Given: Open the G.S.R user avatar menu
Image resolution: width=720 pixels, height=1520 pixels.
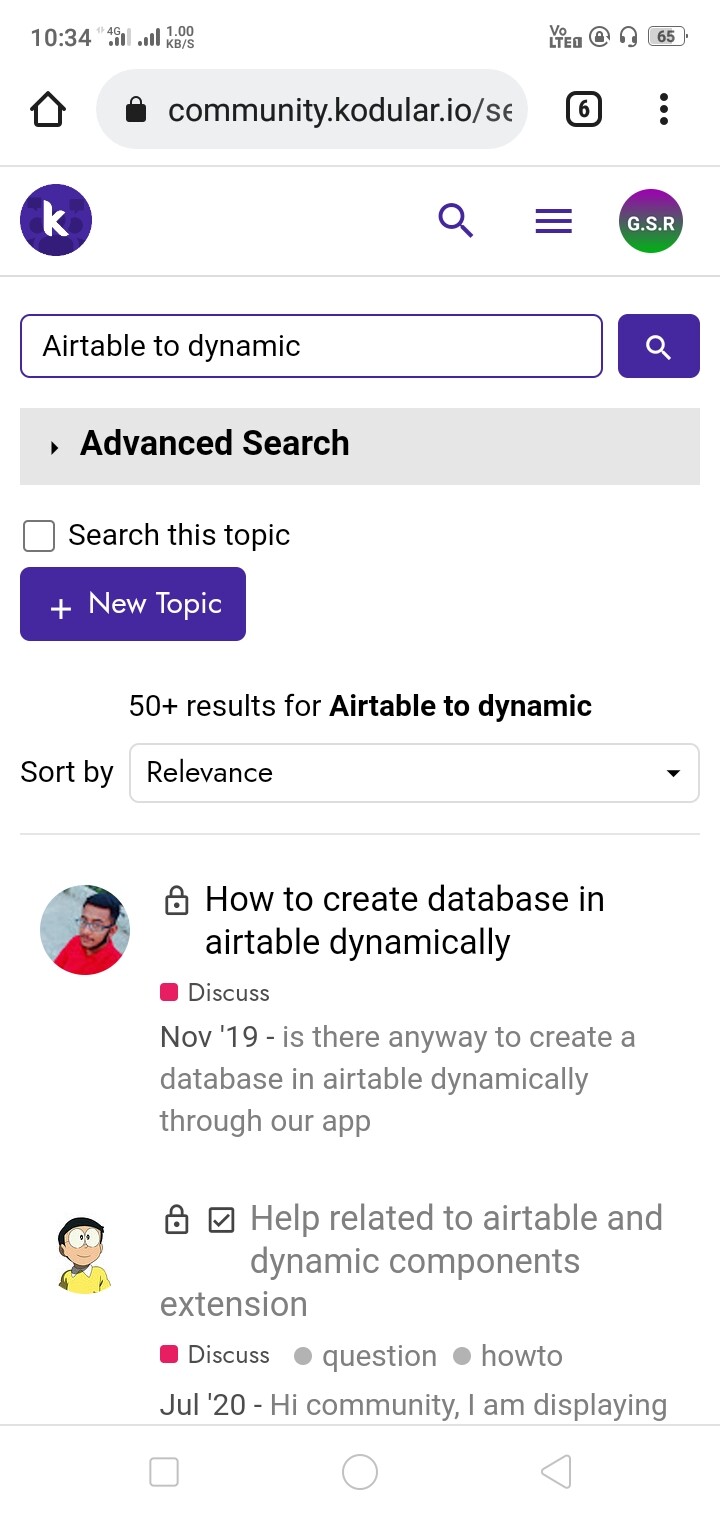Looking at the screenshot, I should [651, 221].
